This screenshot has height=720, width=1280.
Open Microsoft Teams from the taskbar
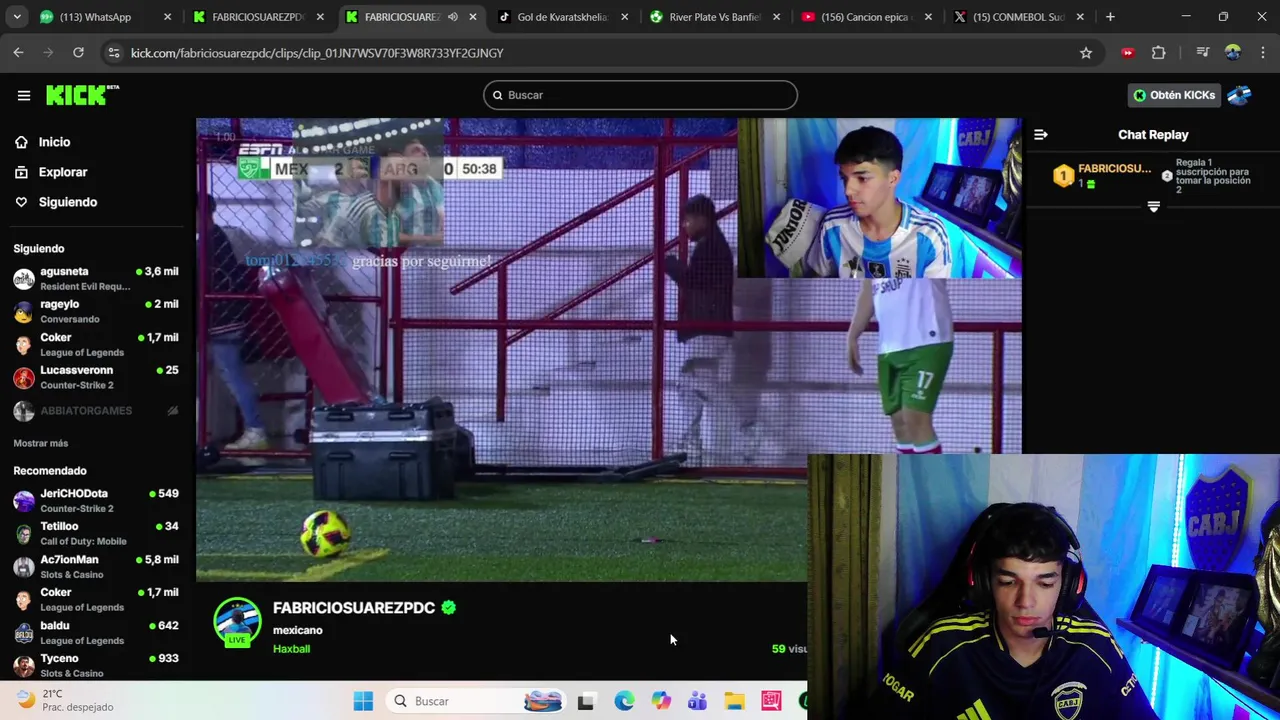pos(697,701)
